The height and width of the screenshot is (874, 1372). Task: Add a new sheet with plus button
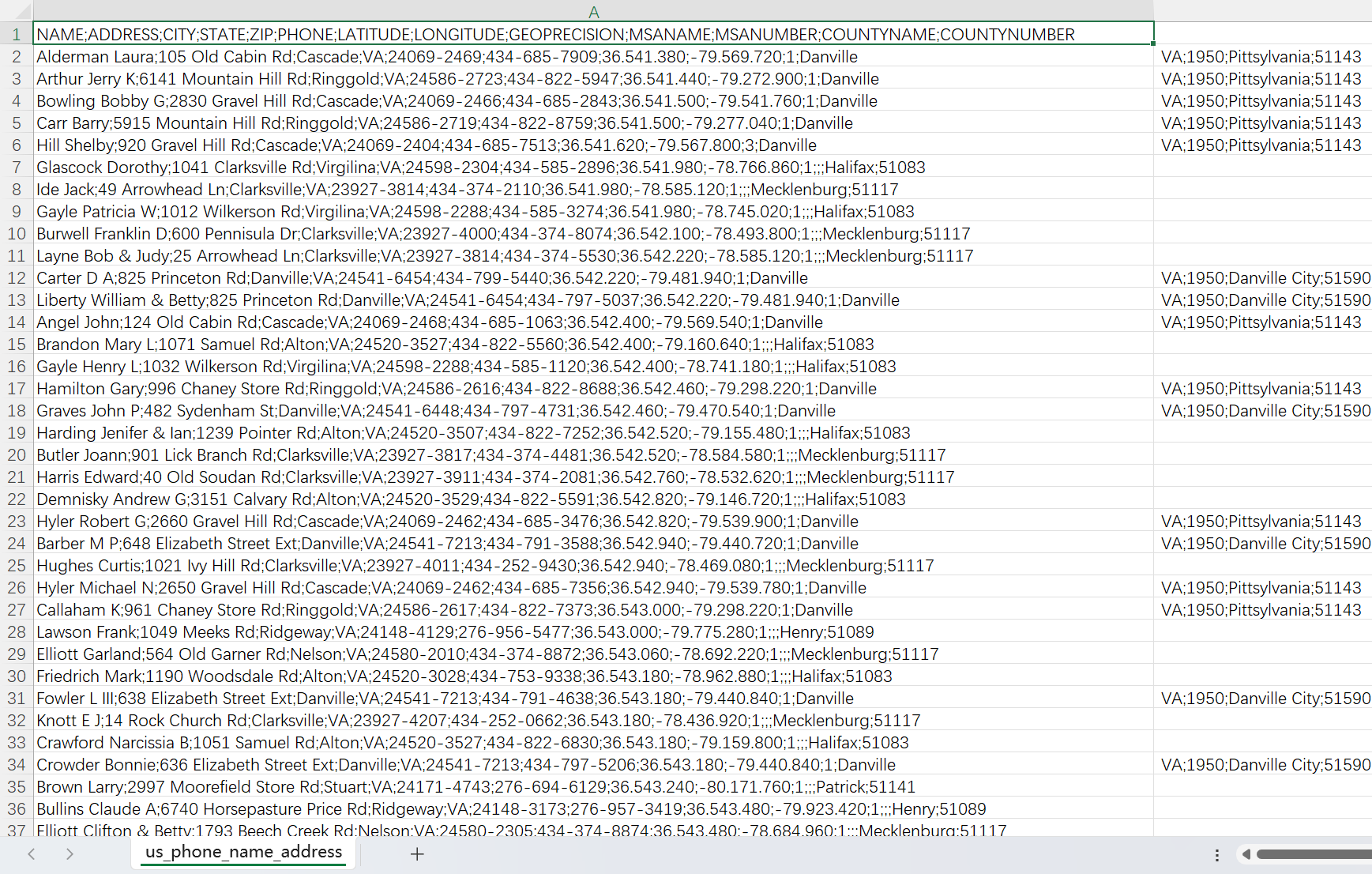(417, 853)
